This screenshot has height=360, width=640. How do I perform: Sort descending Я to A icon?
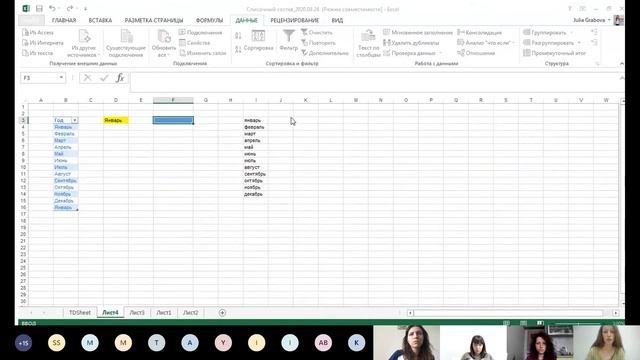(238, 49)
